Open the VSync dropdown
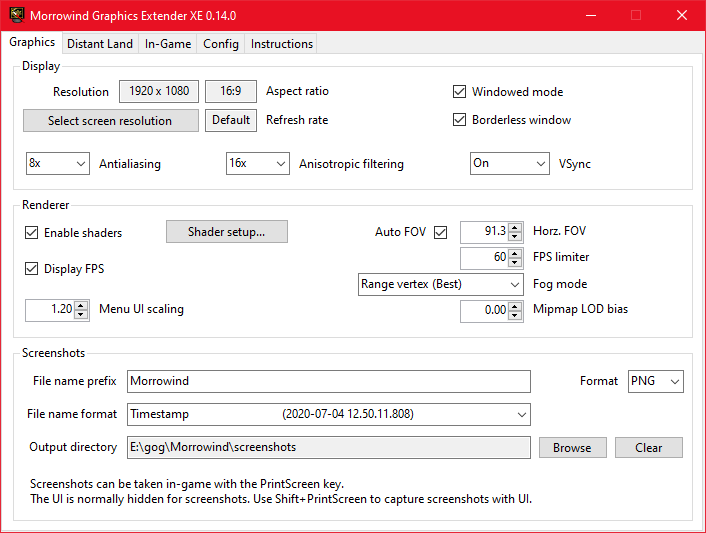The width and height of the screenshot is (706, 533). coord(510,163)
